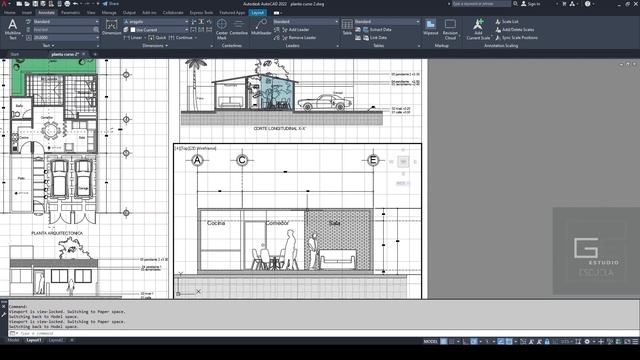Click the Share button in title bar
The width and height of the screenshot is (640, 360).
click(x=110, y=4)
